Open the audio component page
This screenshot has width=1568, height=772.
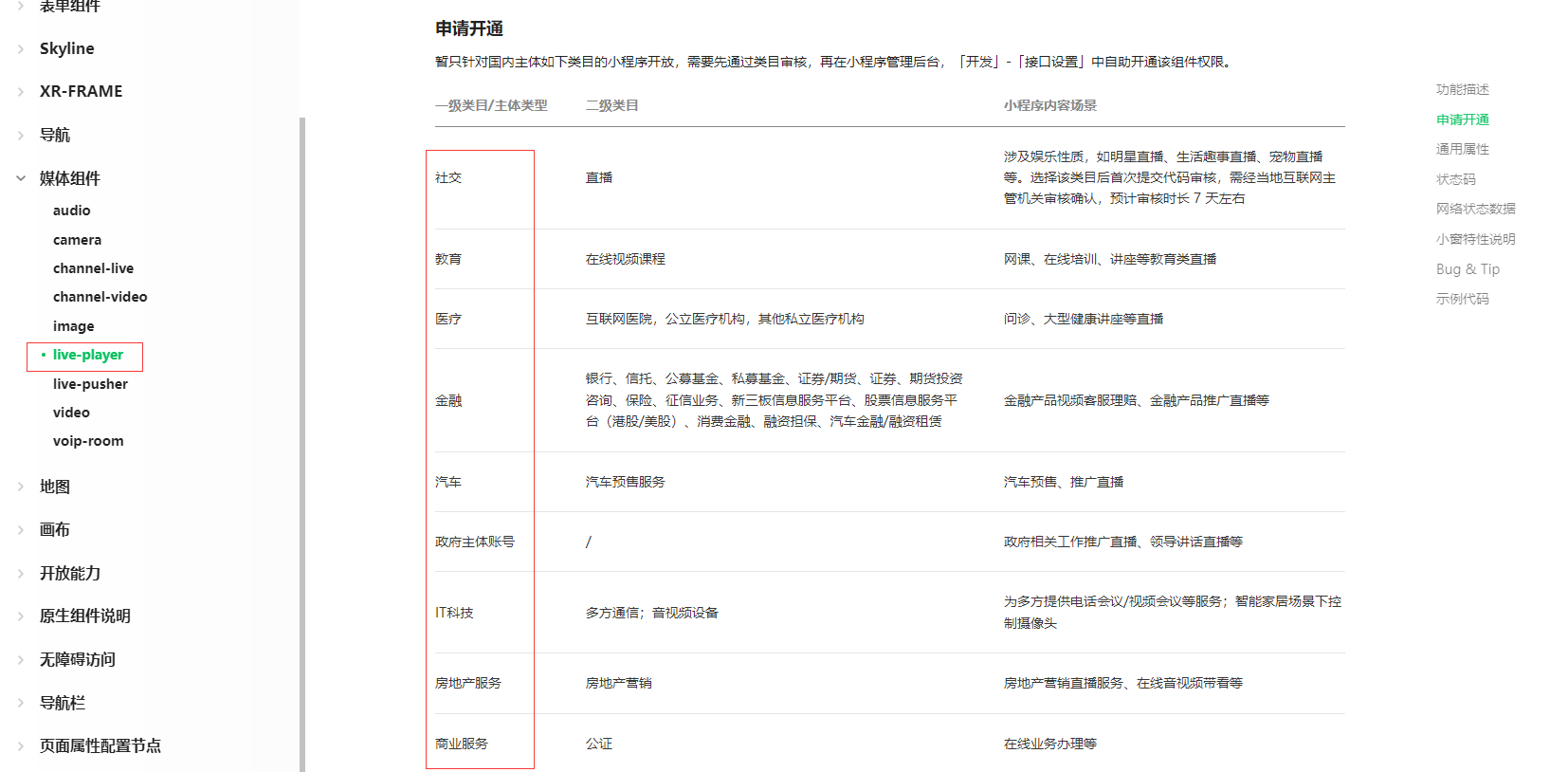[x=72, y=211]
